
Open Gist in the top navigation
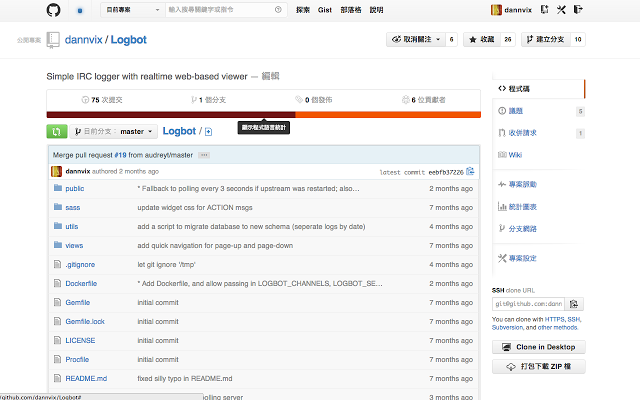click(x=325, y=10)
